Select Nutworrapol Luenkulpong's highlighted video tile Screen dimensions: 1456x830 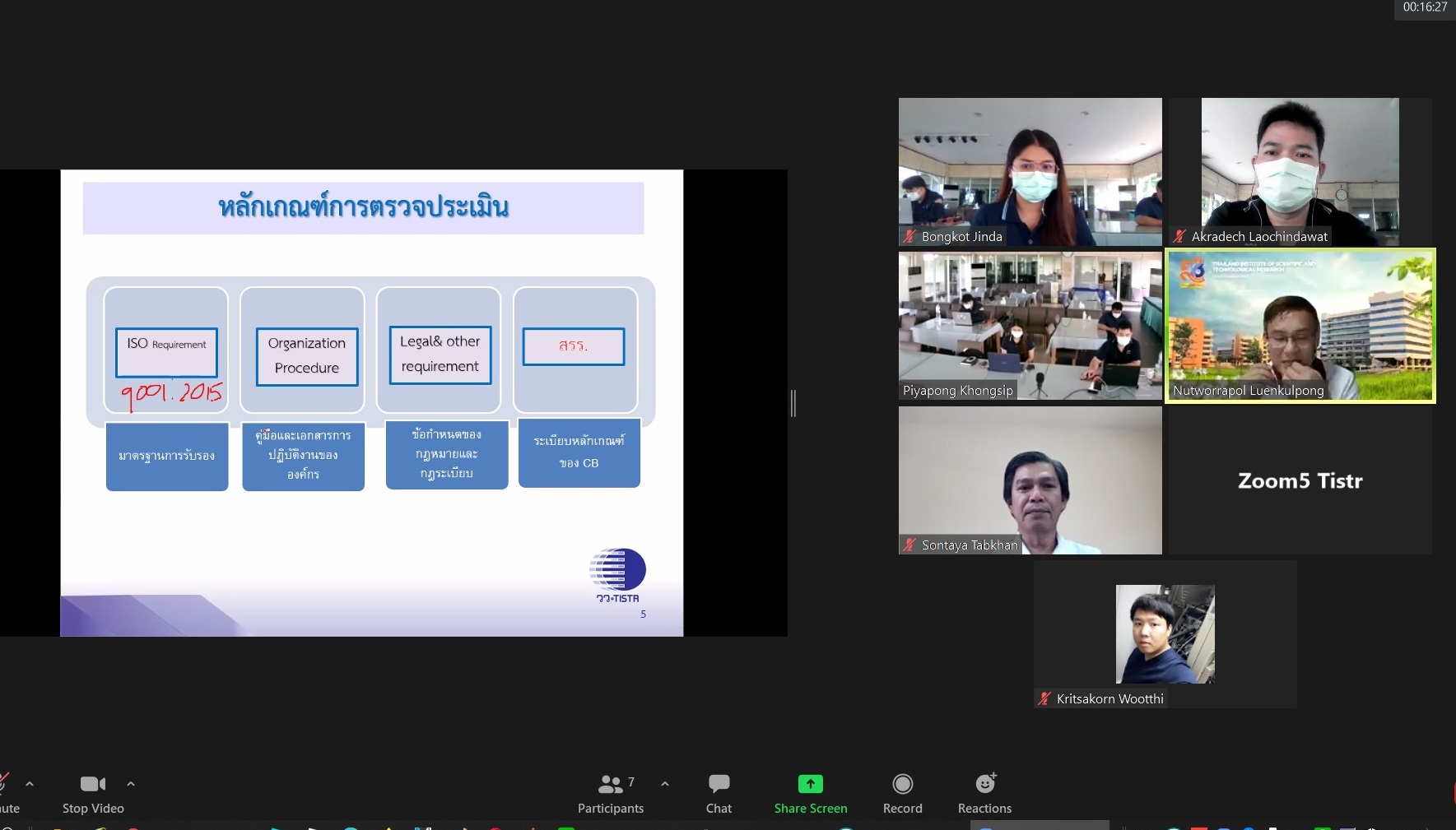pos(1300,326)
